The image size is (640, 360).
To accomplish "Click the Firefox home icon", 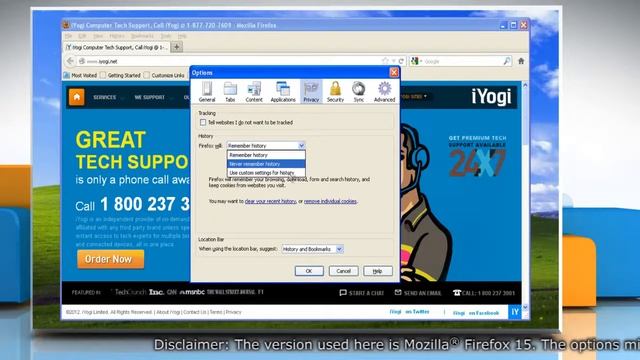I will tap(521, 61).
